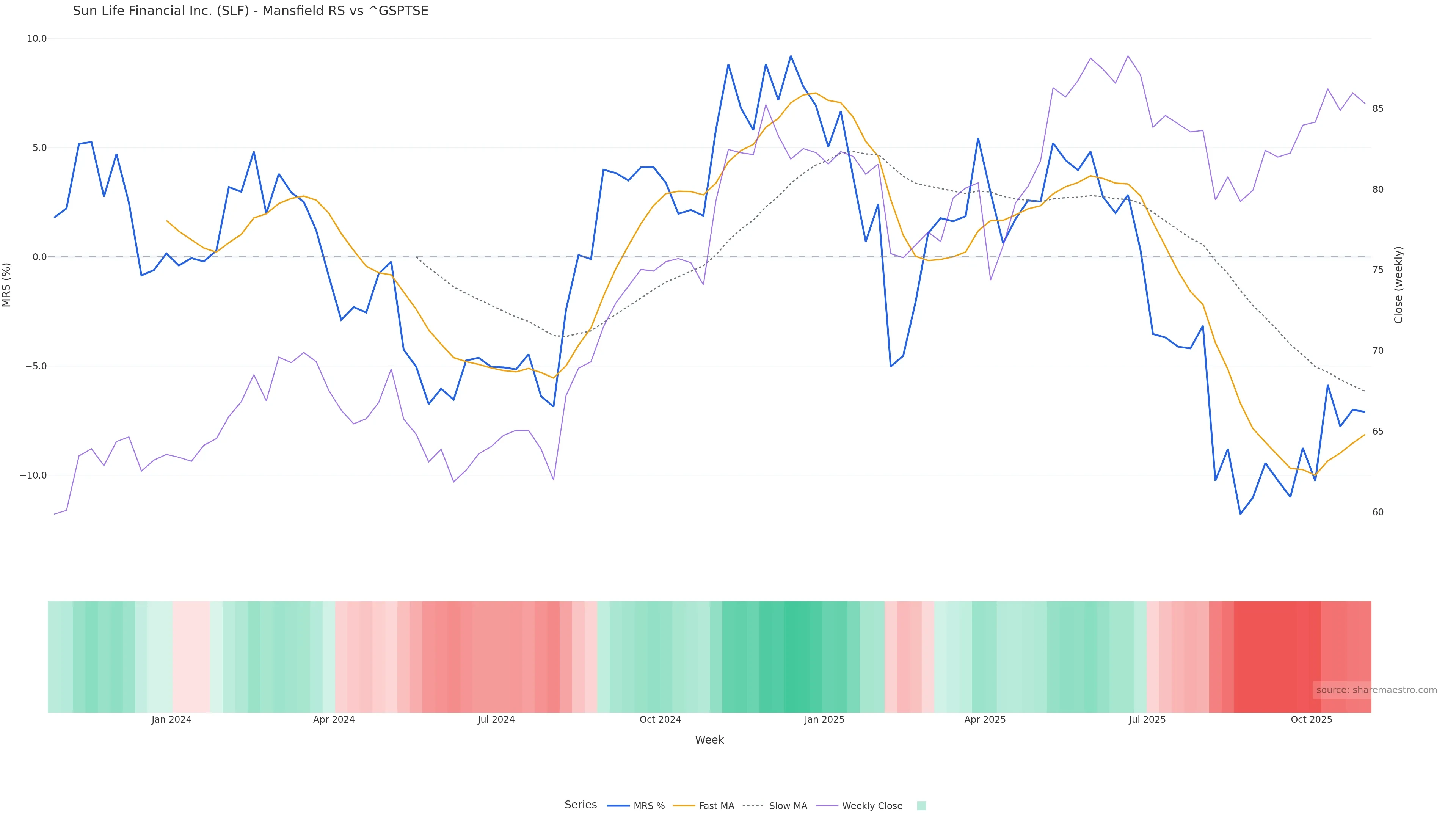Select the Apr 2024 tick label
The width and height of the screenshot is (1456, 819).
click(334, 720)
